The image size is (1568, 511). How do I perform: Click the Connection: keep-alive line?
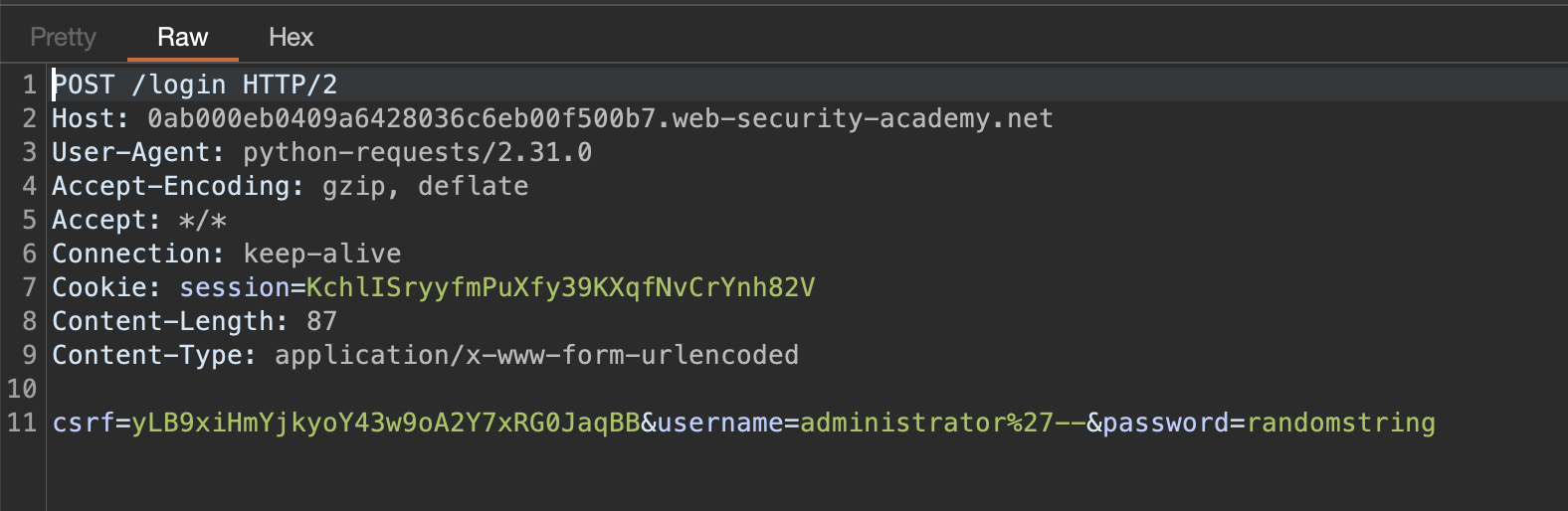point(227,254)
